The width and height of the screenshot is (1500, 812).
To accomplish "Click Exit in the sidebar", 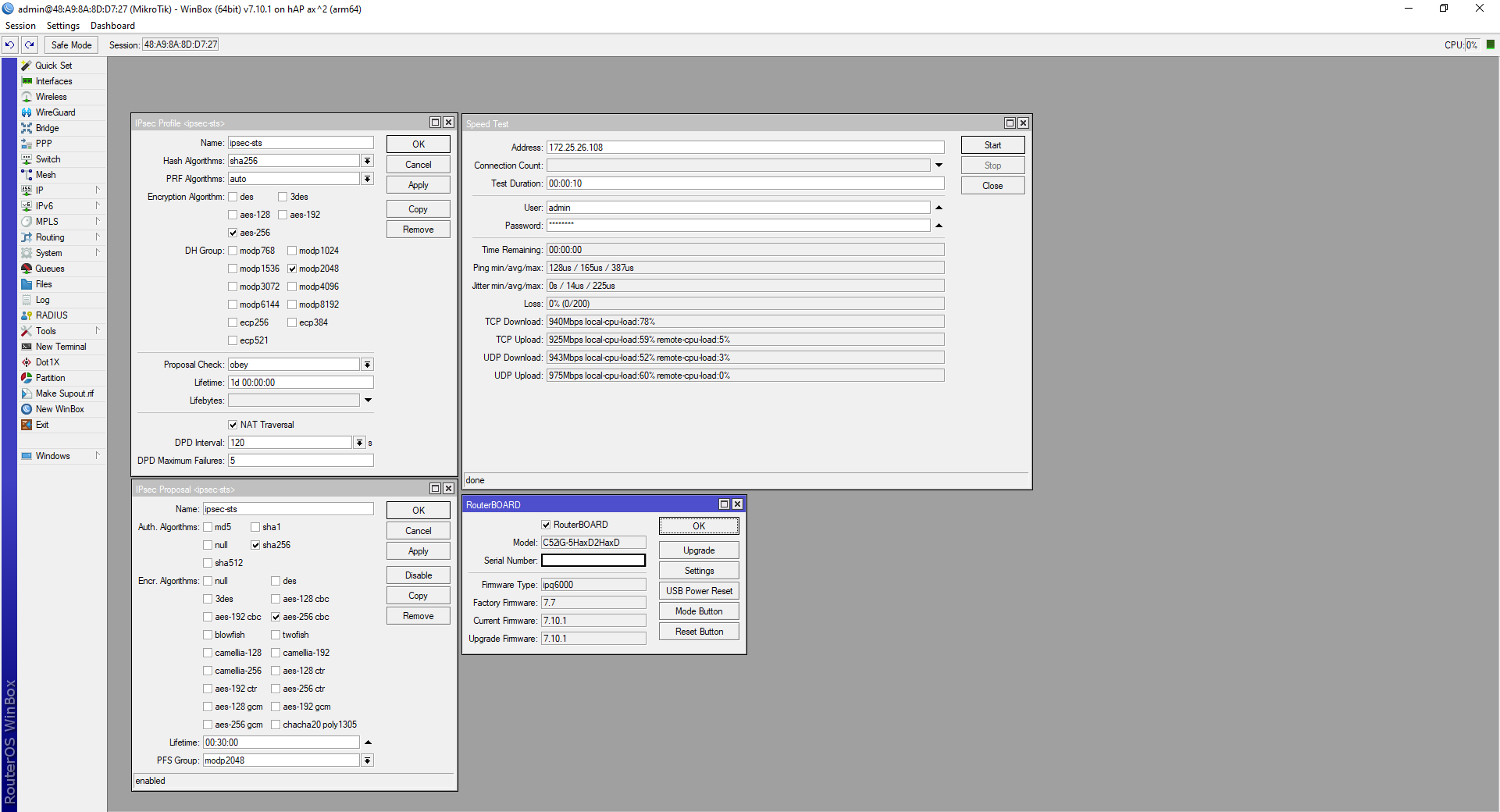I will pyautogui.click(x=42, y=425).
